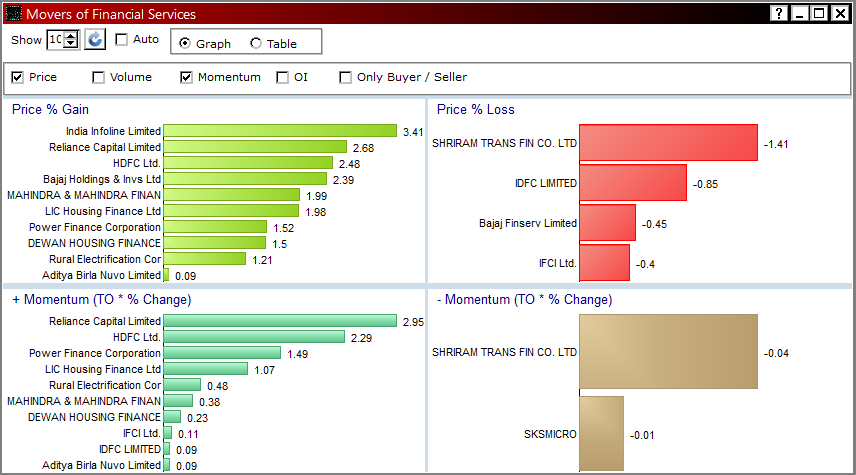Minimize the Movers window
Image resolution: width=856 pixels, height=475 pixels.
pyautogui.click(x=799, y=14)
